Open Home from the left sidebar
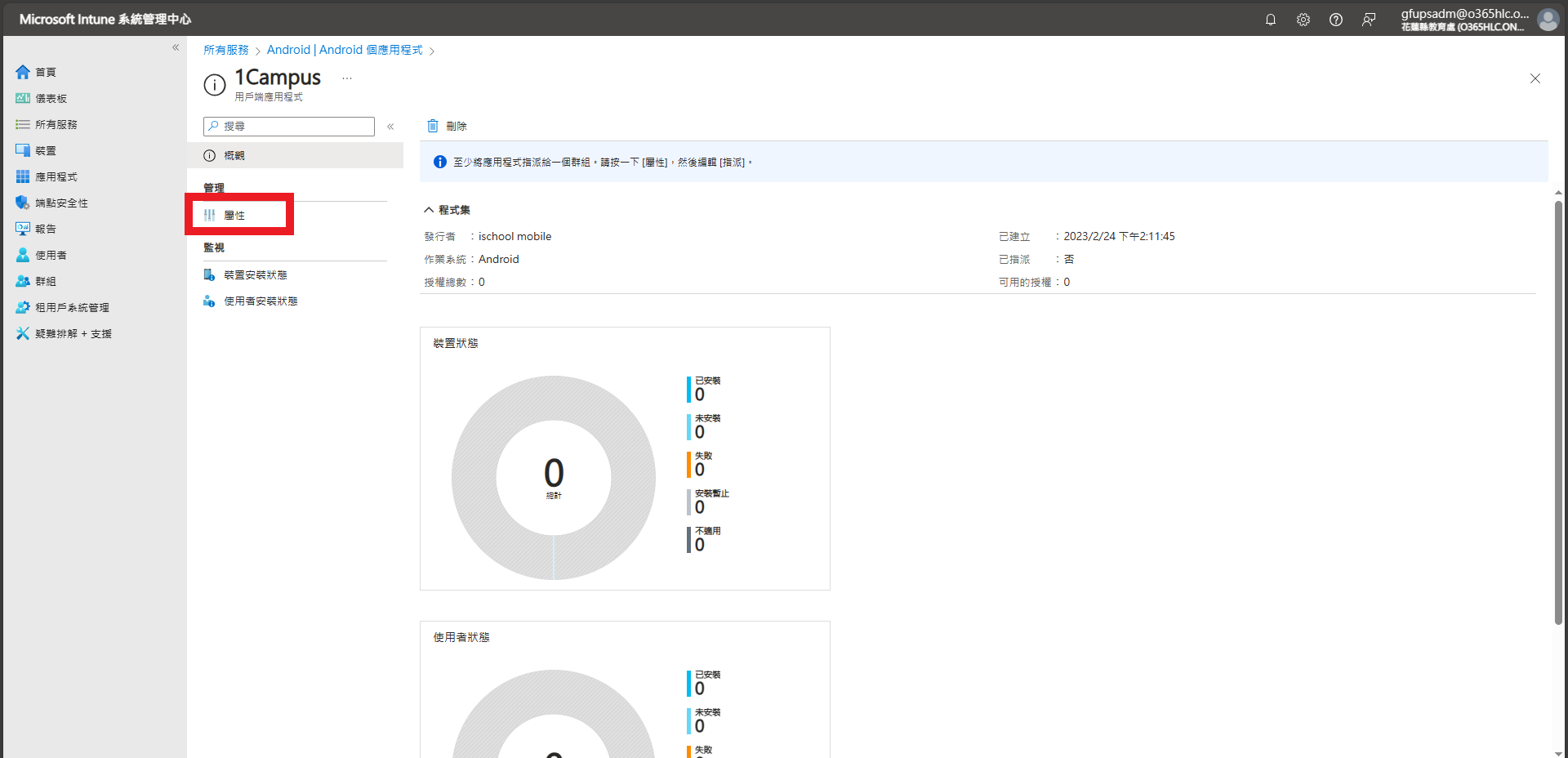 (x=46, y=72)
